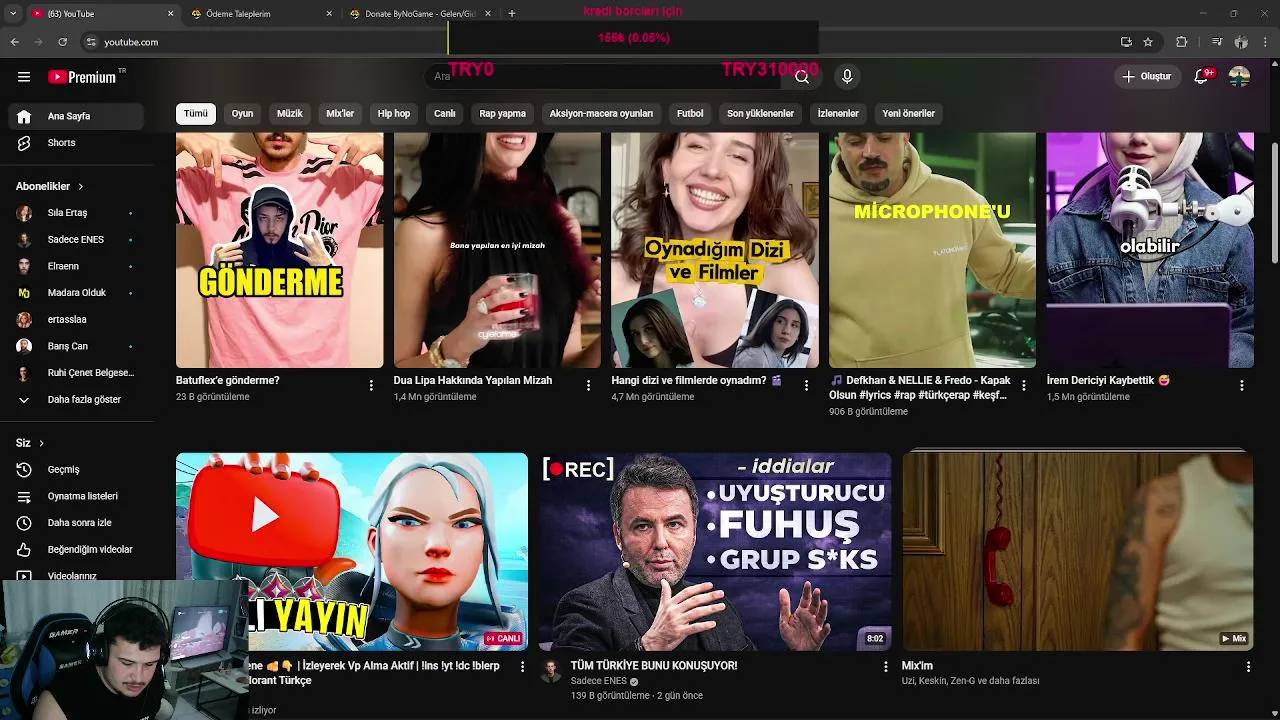Screen dimensions: 1280x720
Task: Open options for the Valorant livestream video
Action: point(522,666)
